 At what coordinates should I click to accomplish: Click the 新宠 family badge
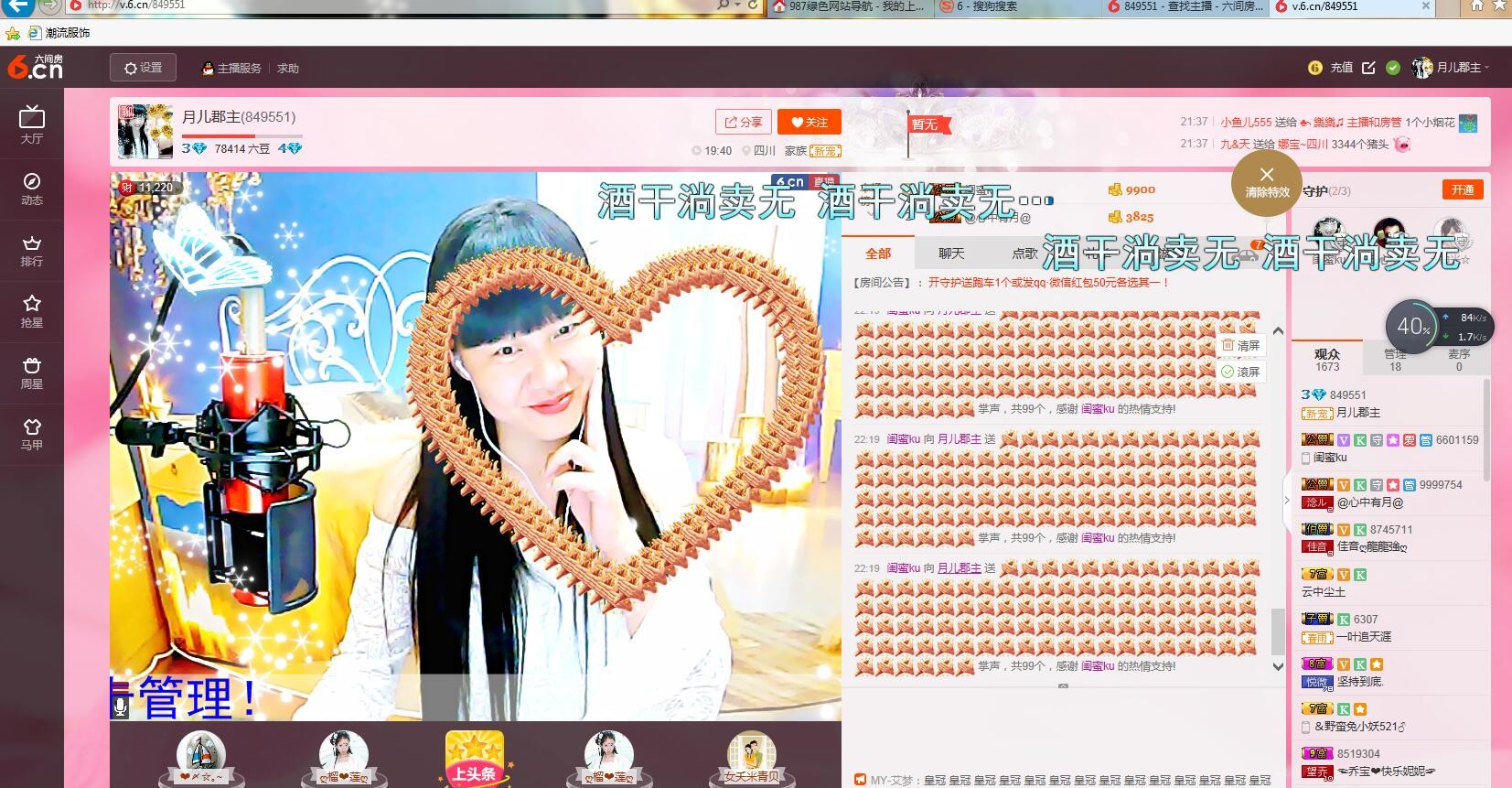point(825,151)
